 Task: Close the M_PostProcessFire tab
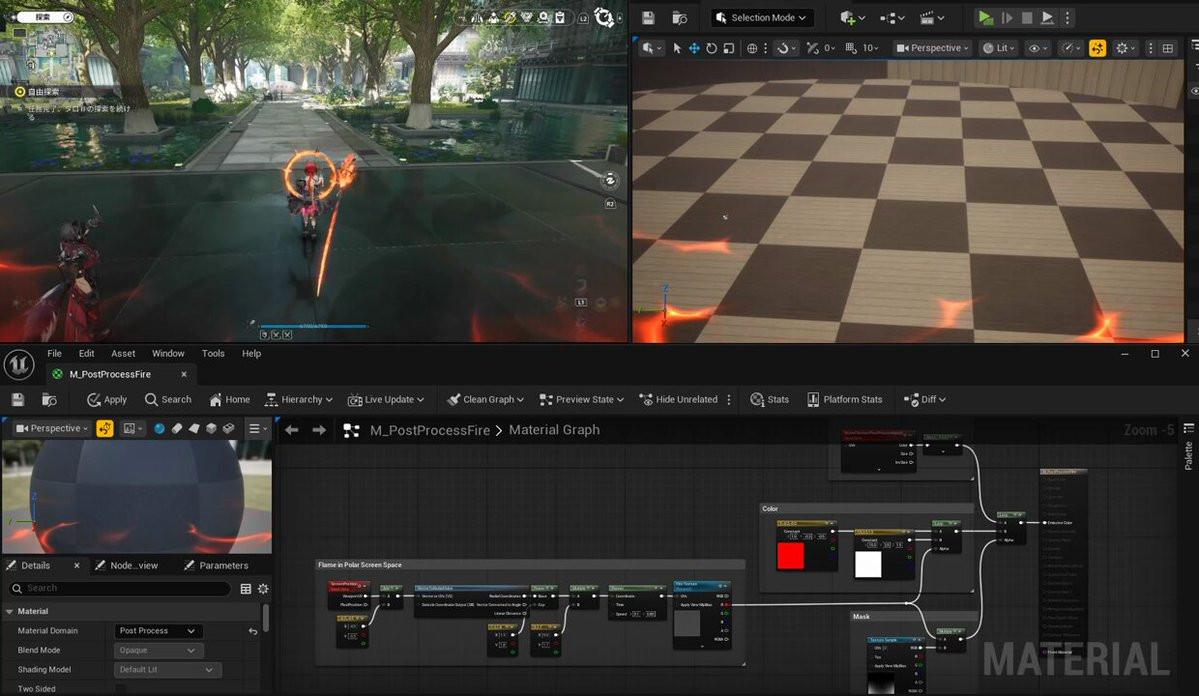[184, 374]
